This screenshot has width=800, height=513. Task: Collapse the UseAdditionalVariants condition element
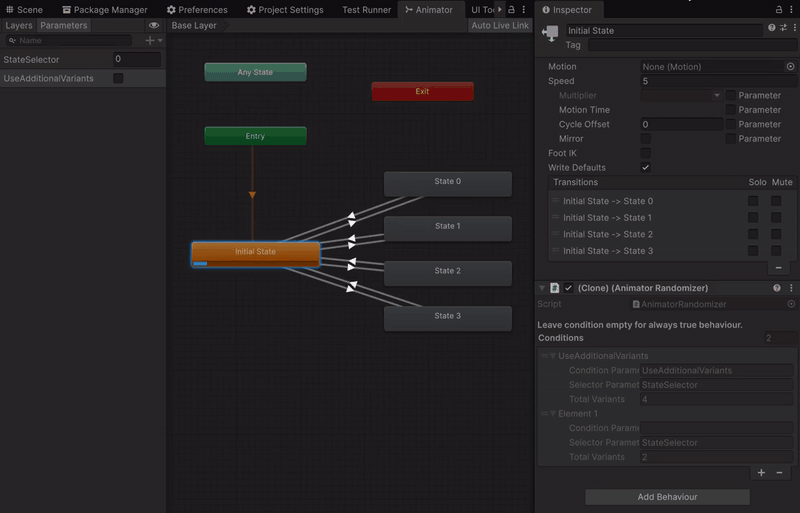click(553, 356)
